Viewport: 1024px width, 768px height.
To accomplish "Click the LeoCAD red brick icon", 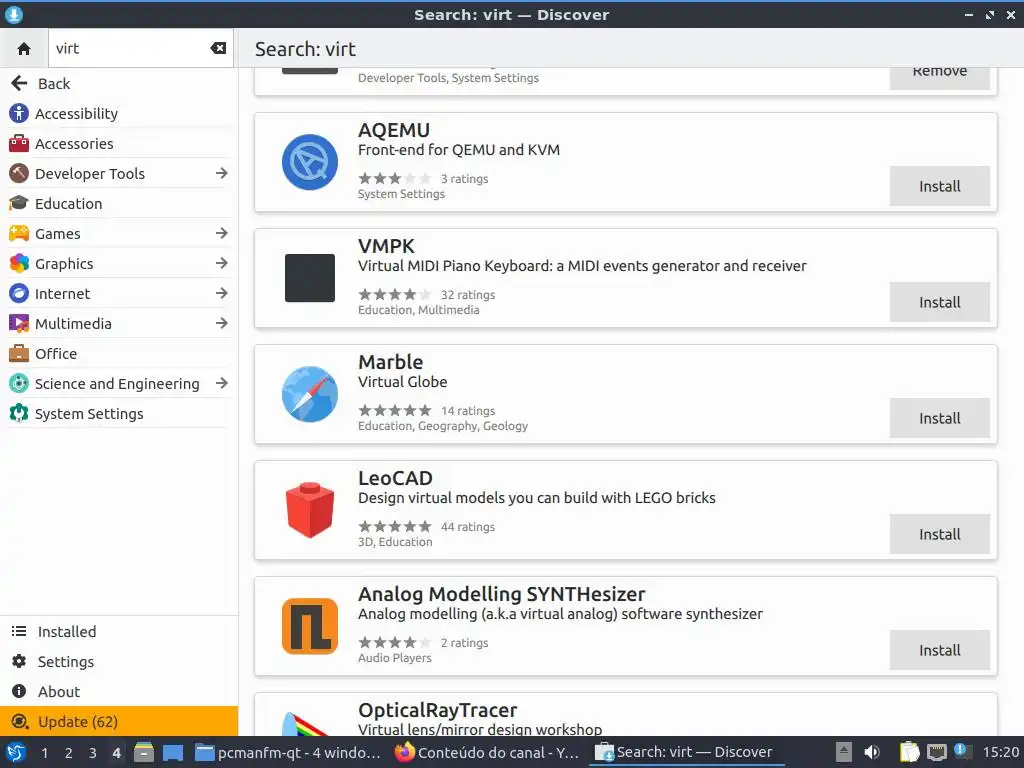I will 310,510.
